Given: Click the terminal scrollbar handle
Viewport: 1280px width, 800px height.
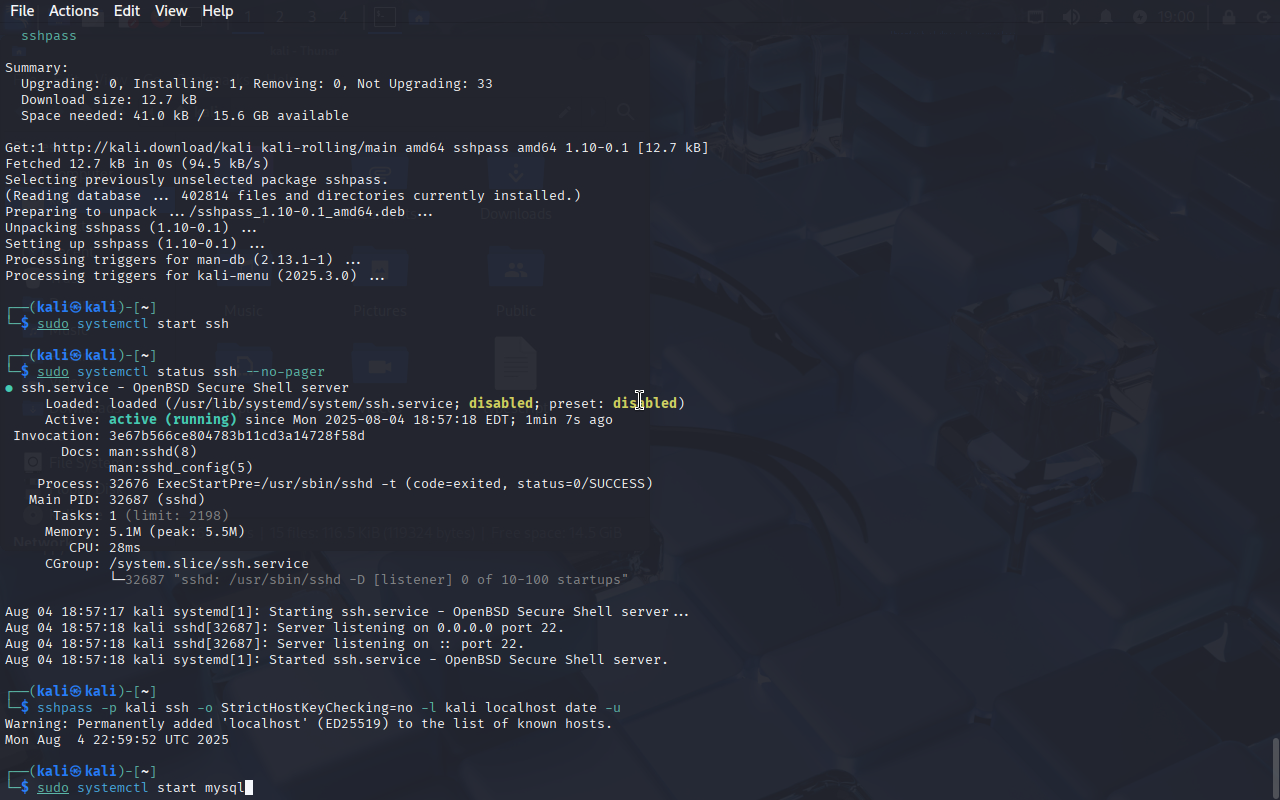Looking at the screenshot, I should tap(1275, 768).
